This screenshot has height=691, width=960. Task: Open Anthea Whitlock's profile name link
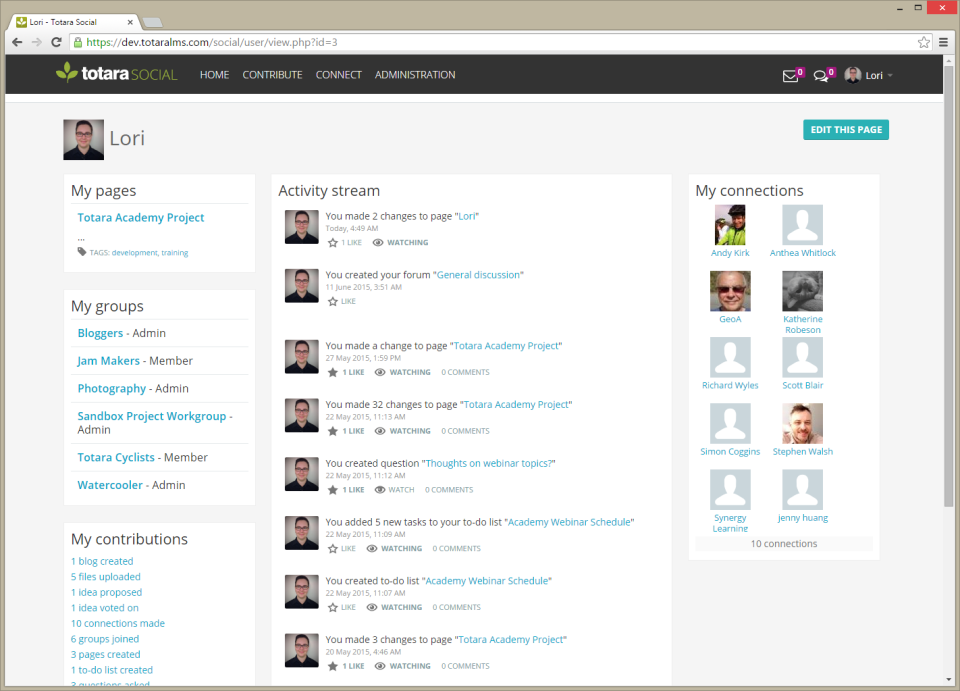click(x=802, y=253)
